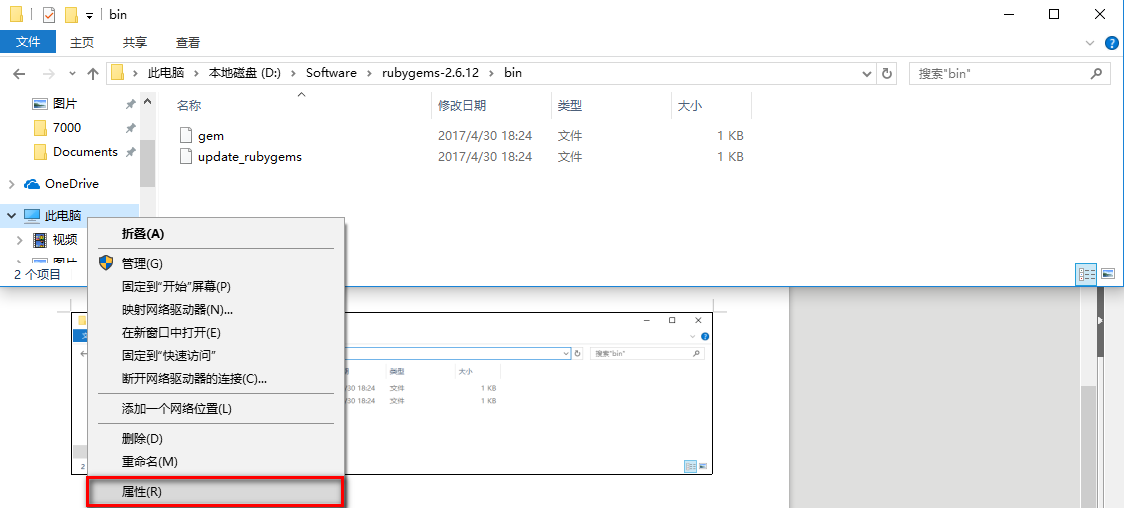
Task: Switch to the 共享 ribbon tab
Action: 135,42
